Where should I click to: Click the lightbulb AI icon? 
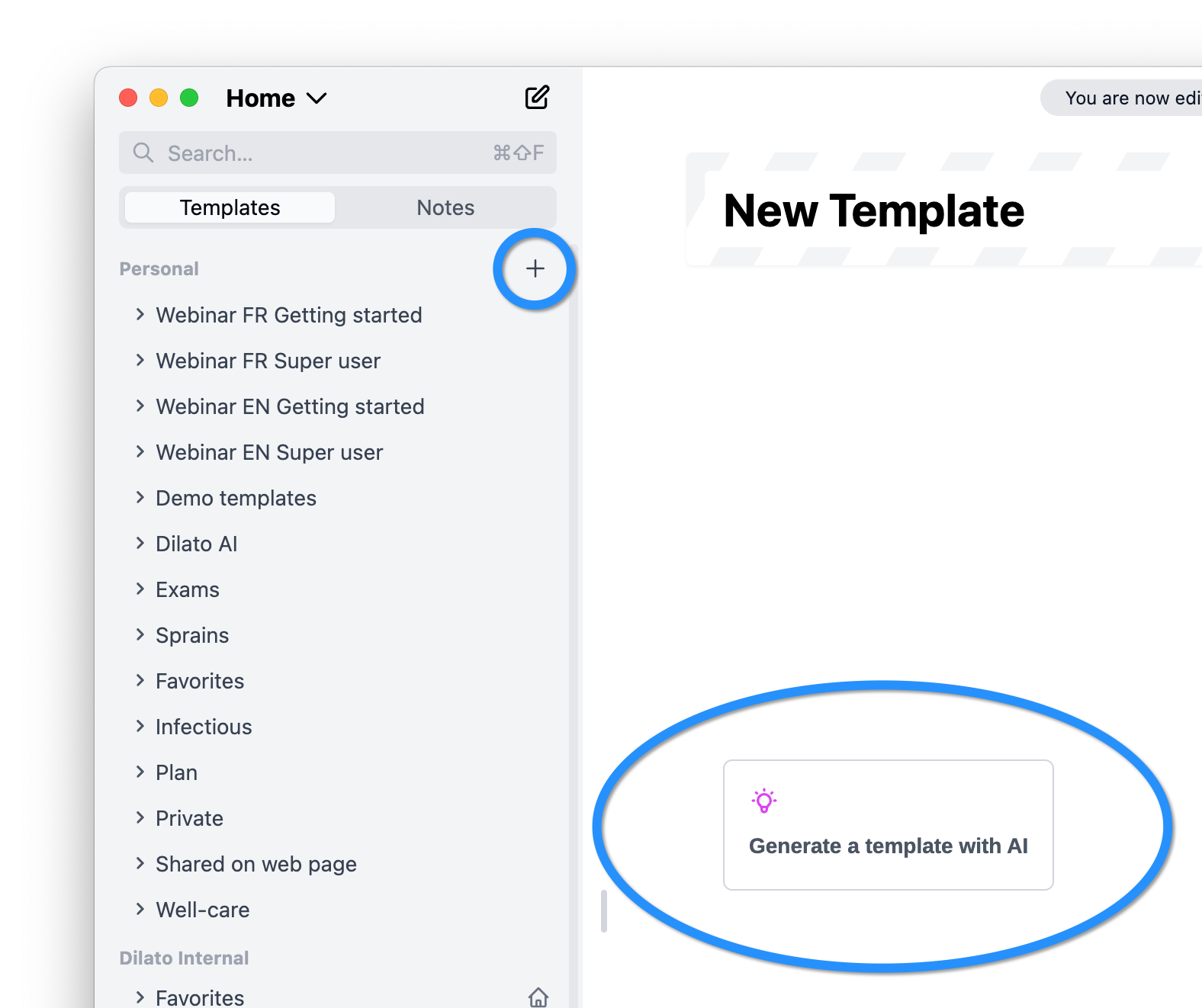[763, 801]
